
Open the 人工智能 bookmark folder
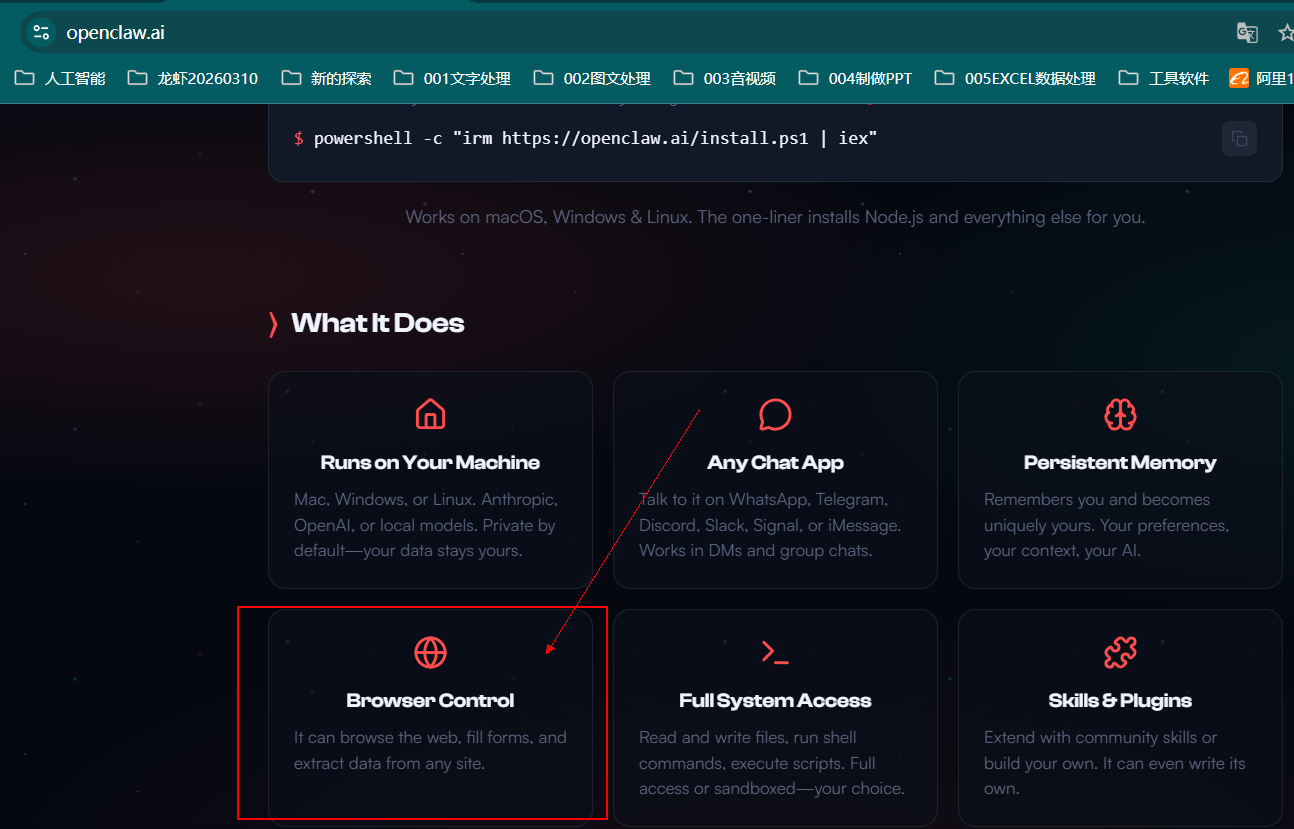coord(60,78)
